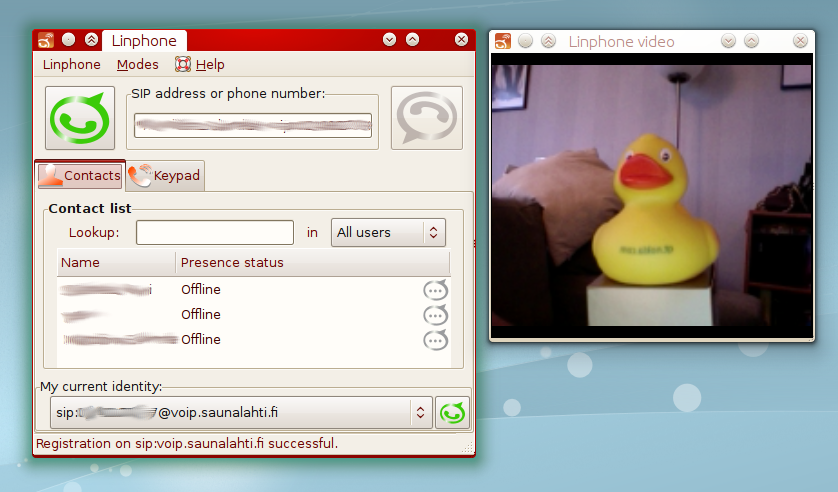Open the Modes menu
This screenshot has width=838, height=492.
tap(138, 65)
